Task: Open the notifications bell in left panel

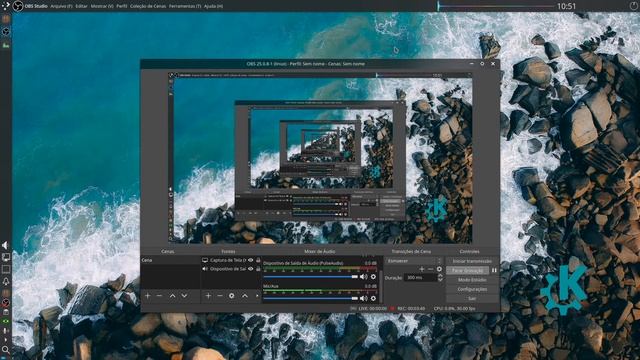Action: tap(6, 281)
